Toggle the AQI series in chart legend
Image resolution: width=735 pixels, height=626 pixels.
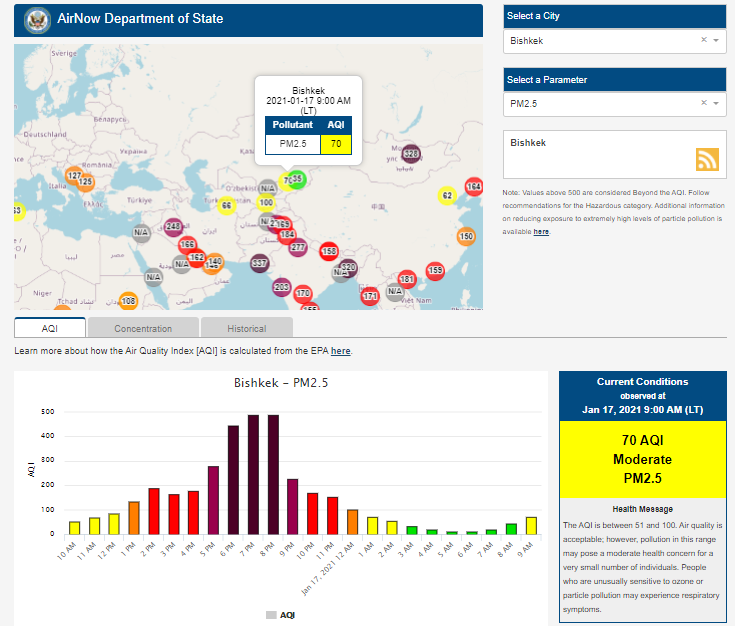(x=280, y=615)
